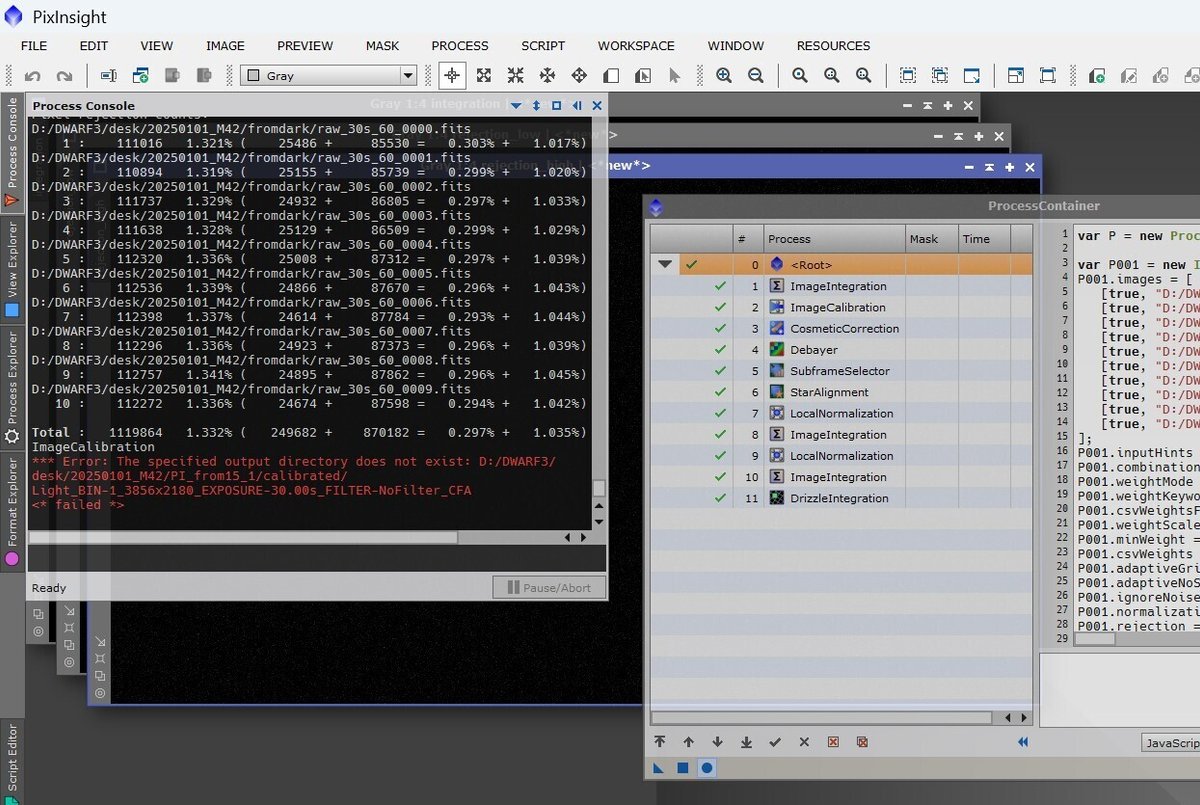The width and height of the screenshot is (1200, 805).
Task: Select the ImageIntegration row numbered 8
Action: [x=841, y=435]
